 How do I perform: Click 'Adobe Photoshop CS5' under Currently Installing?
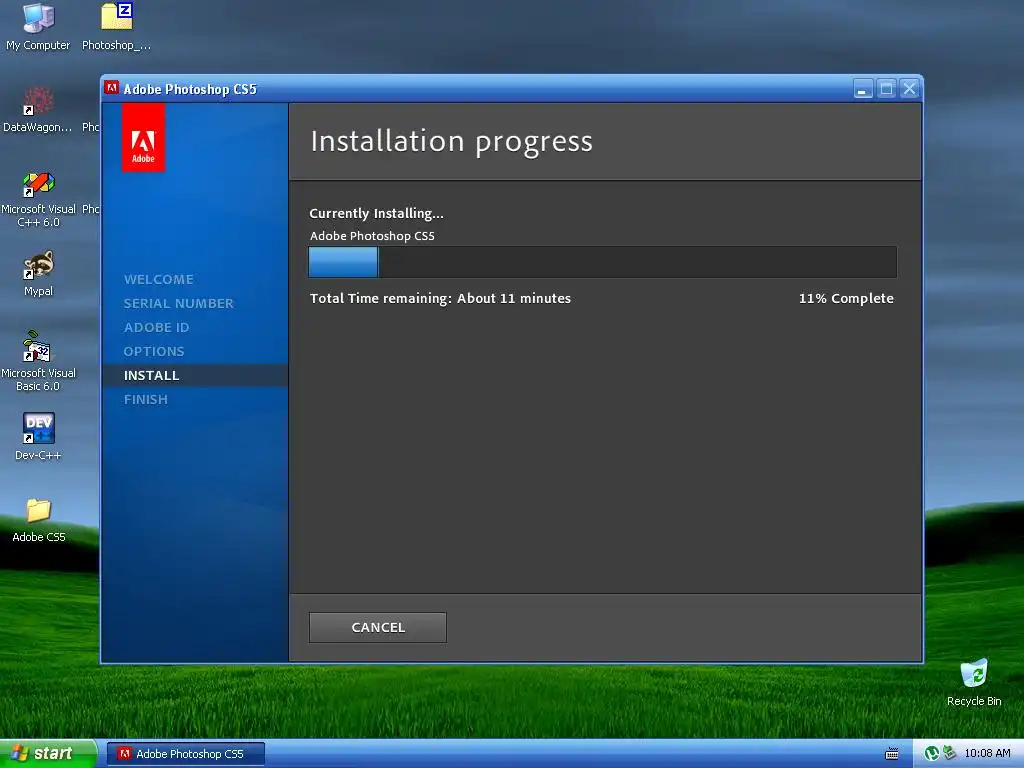372,236
